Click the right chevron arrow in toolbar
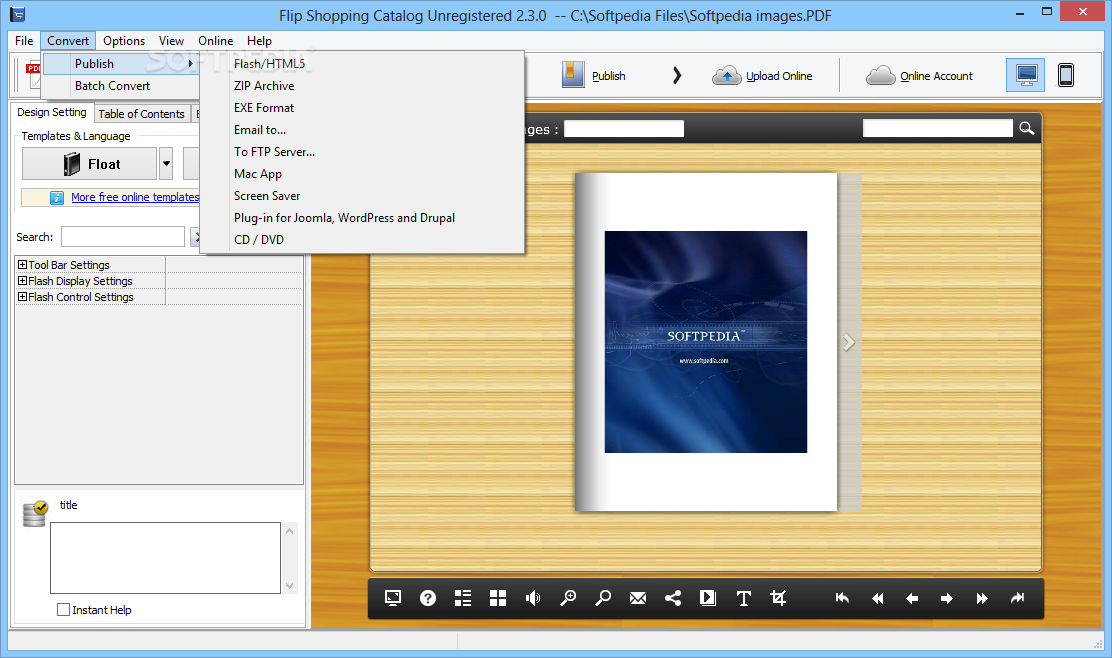This screenshot has width=1112, height=658. 677,75
